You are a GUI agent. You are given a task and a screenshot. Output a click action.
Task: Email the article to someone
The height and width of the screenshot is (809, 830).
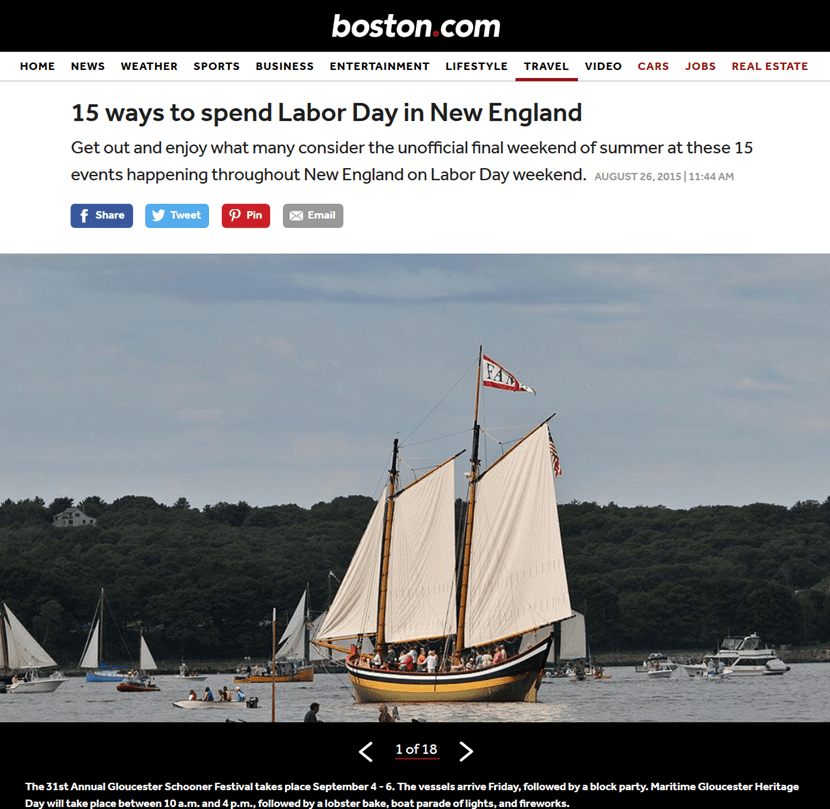pos(313,215)
